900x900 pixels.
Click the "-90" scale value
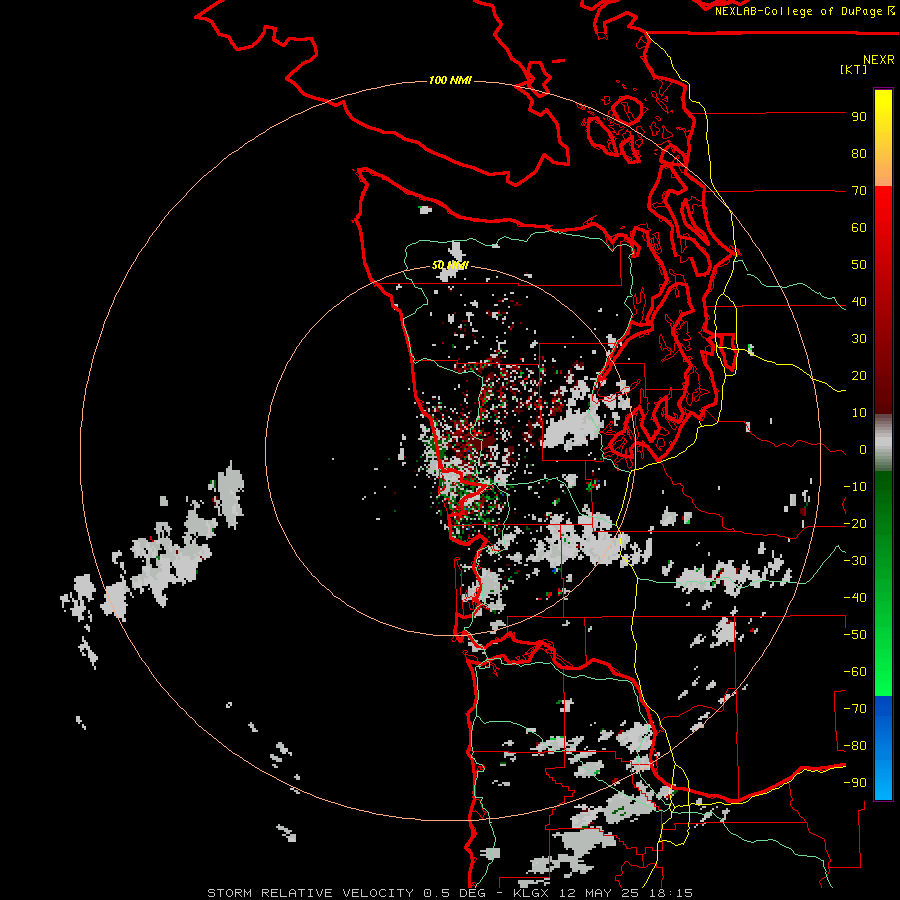(855, 783)
